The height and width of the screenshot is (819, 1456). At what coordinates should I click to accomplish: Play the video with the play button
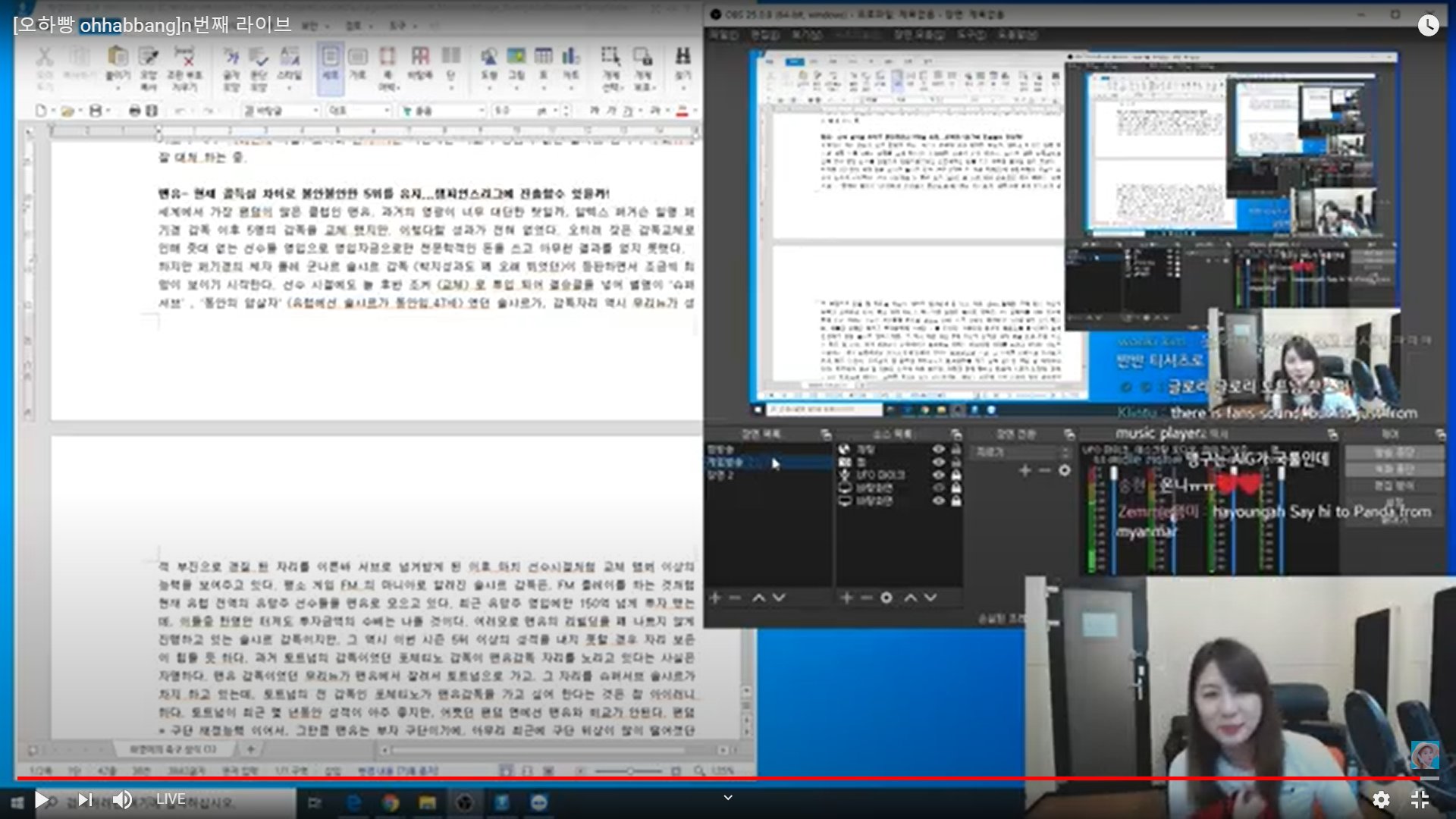point(42,799)
